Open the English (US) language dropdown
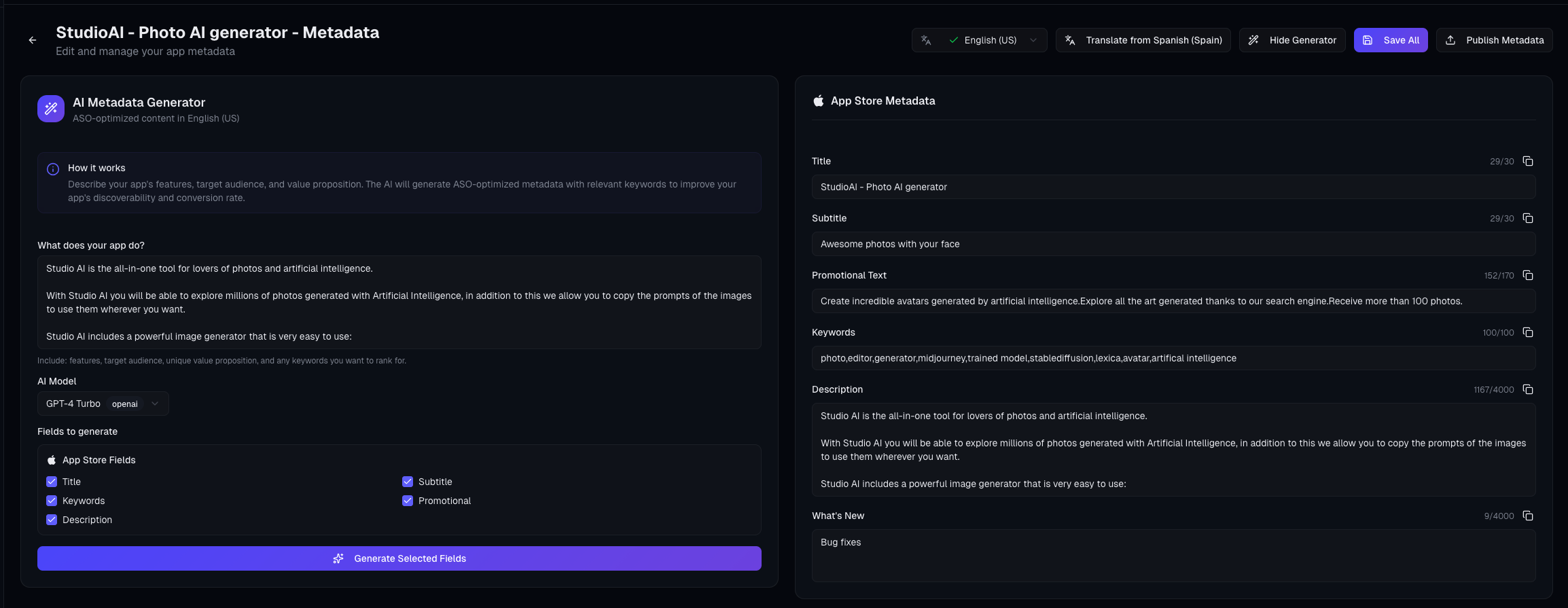This screenshot has width=1568, height=608. [x=979, y=40]
